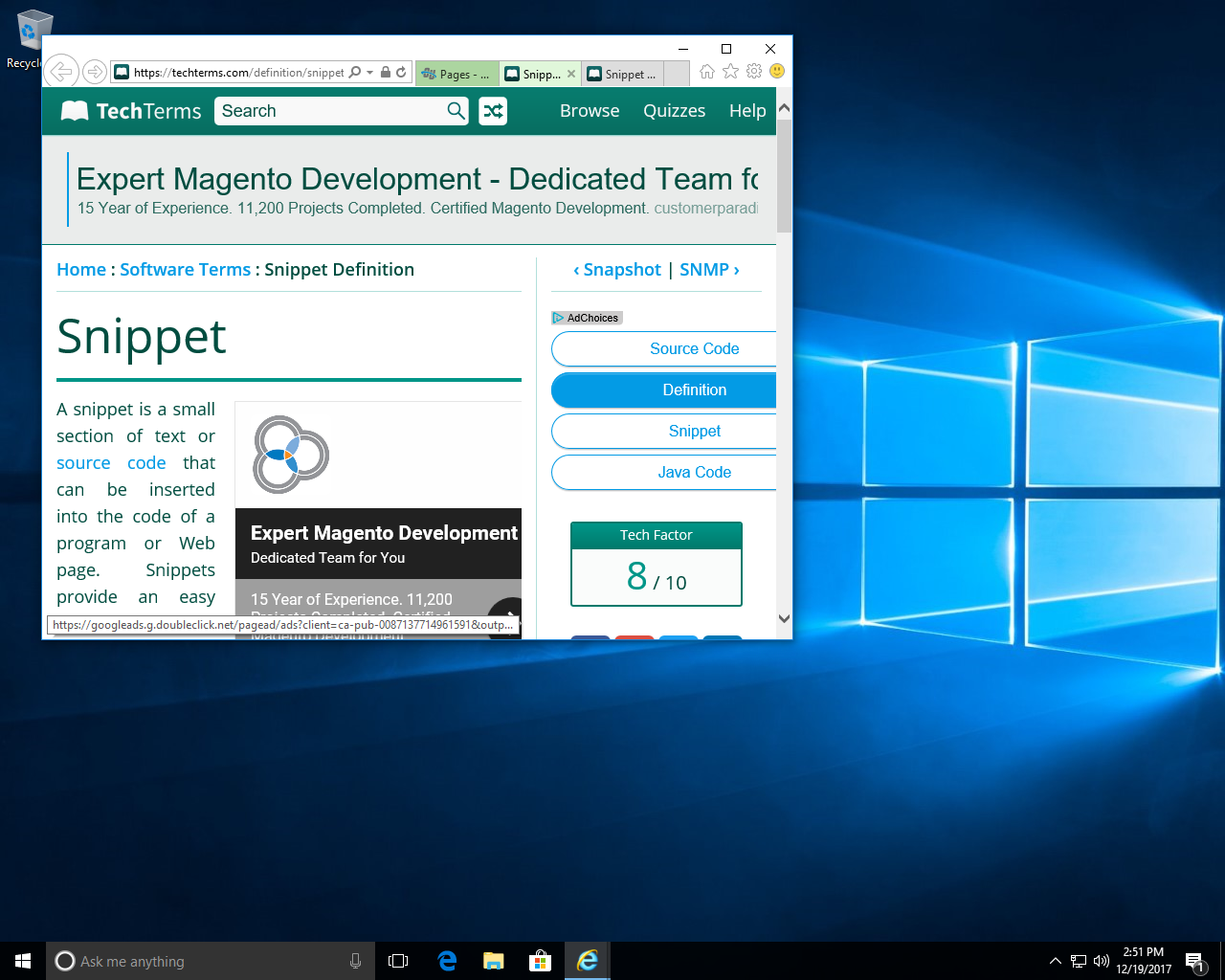Open the browser tools gear menu
The width and height of the screenshot is (1225, 980).
(x=754, y=71)
